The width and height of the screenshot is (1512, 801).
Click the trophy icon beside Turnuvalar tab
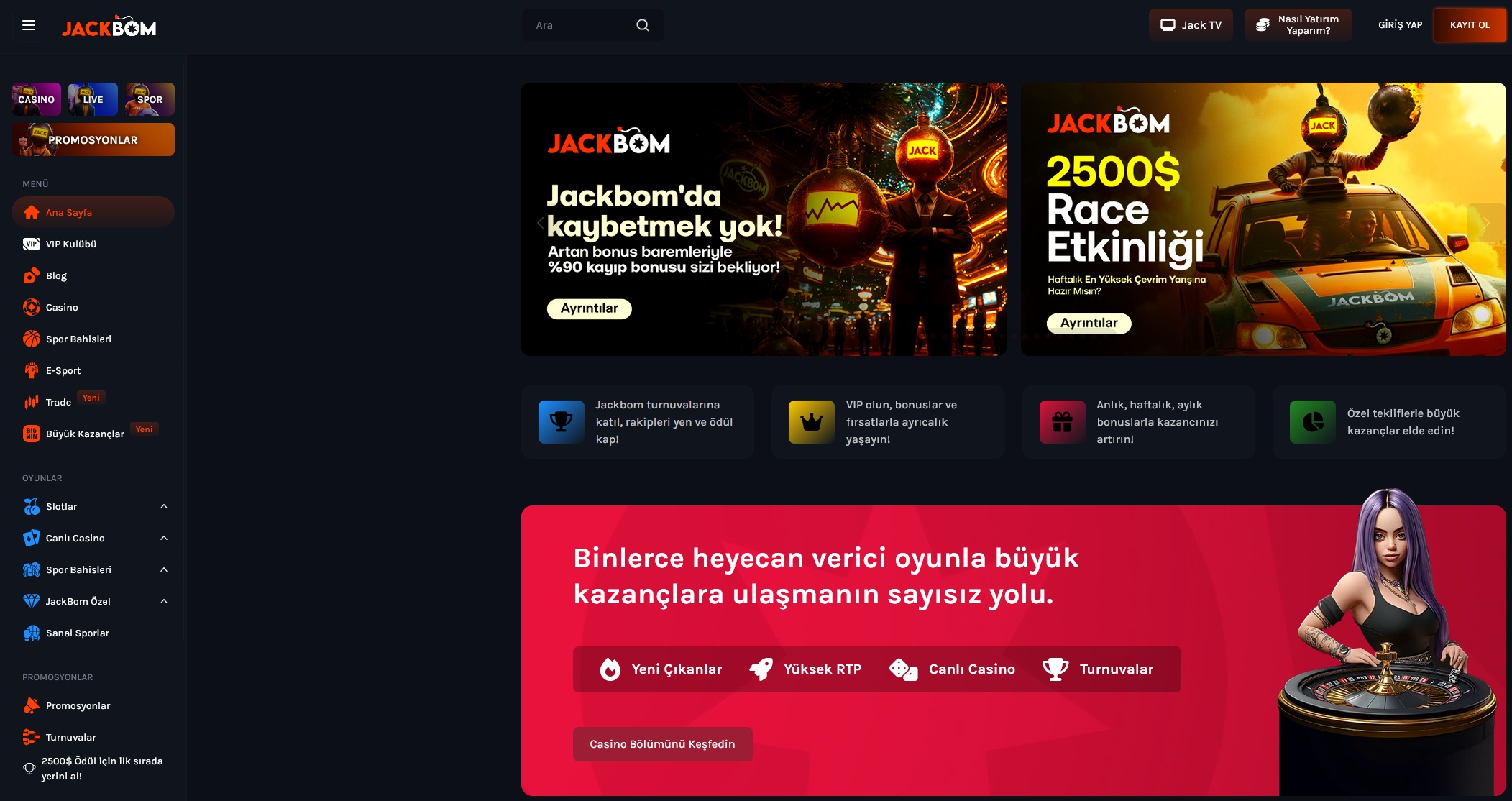click(x=1055, y=669)
